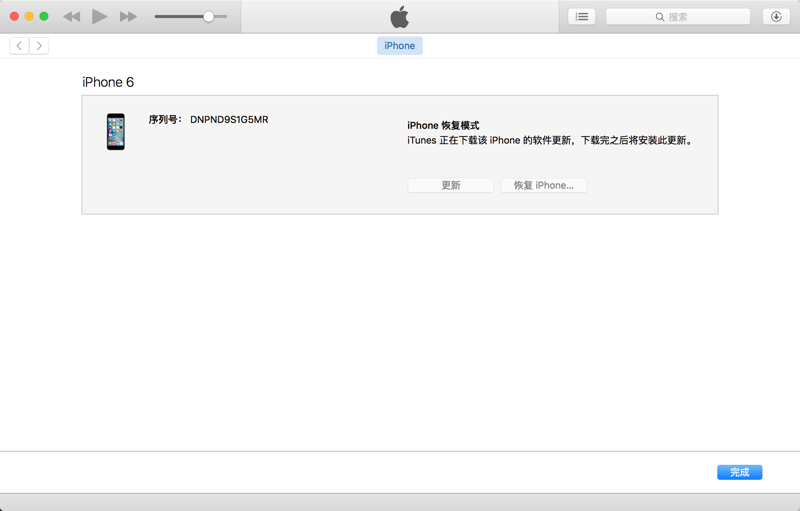
Task: Click the 更新 button
Action: point(451,185)
